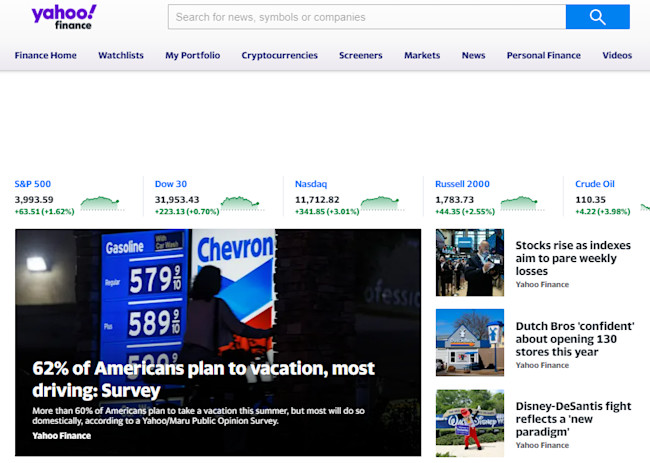Click the Russell change +44.35 (+2.55%)

click(465, 211)
